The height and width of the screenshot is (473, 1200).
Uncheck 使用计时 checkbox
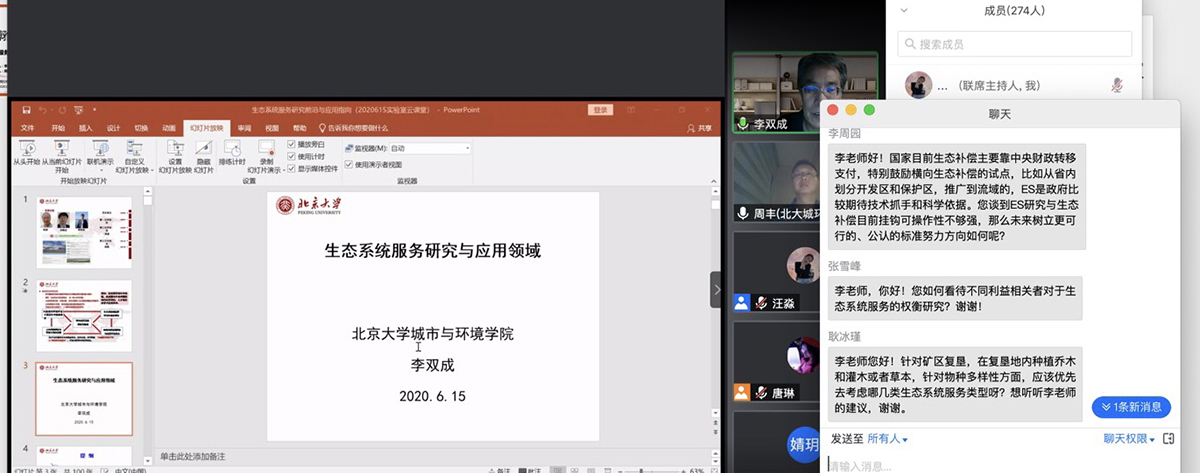pyautogui.click(x=291, y=156)
